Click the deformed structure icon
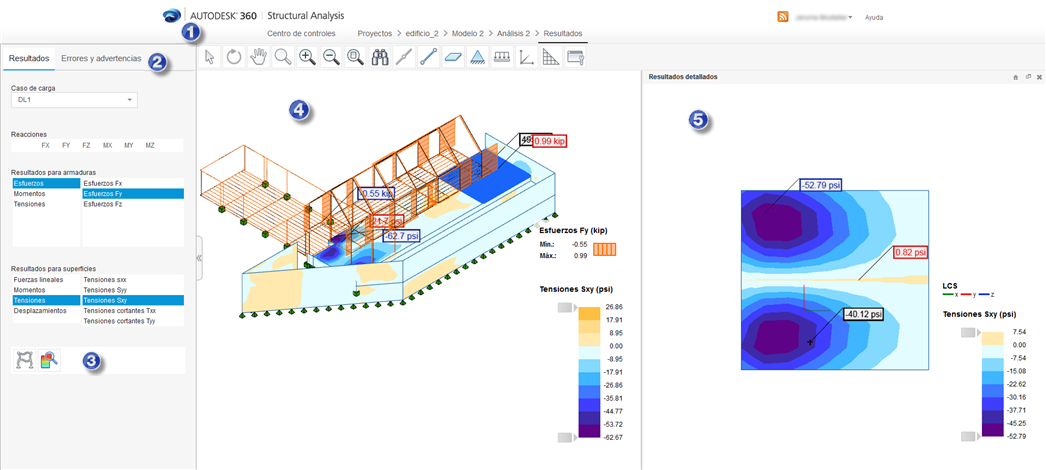1046x470 pixels. click(25, 360)
